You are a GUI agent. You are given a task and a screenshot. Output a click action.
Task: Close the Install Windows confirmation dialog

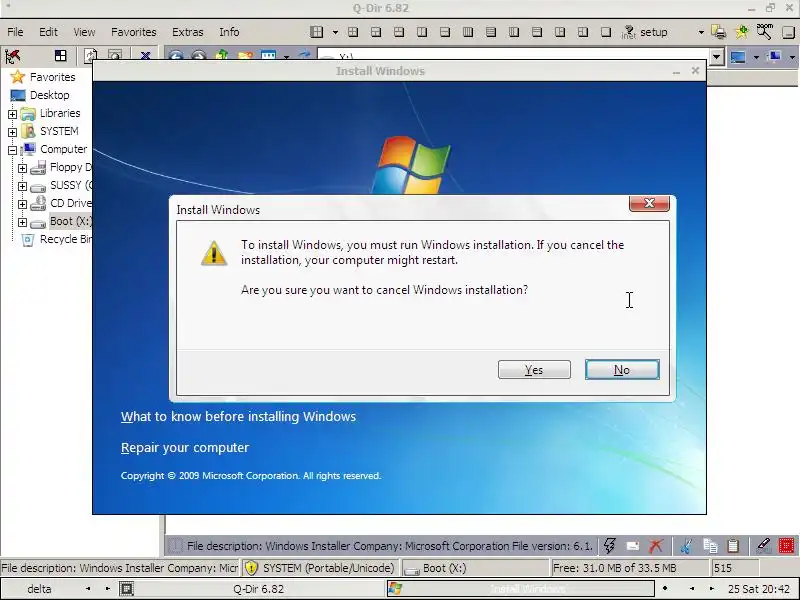[x=649, y=203]
